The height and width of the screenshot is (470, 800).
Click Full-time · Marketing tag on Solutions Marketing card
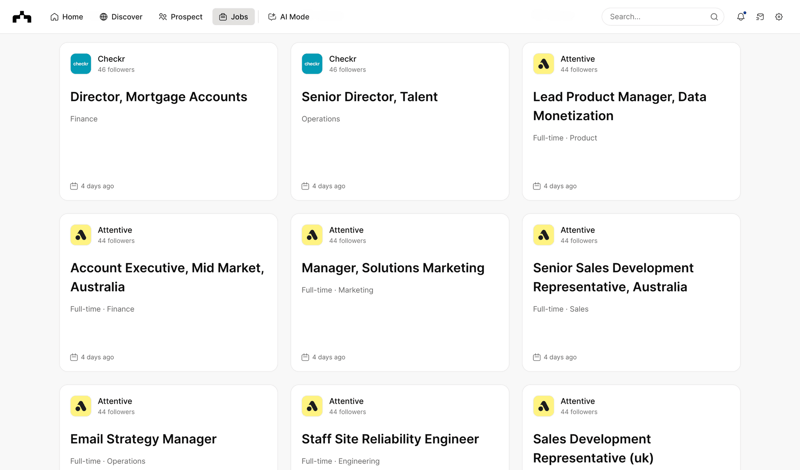click(337, 290)
